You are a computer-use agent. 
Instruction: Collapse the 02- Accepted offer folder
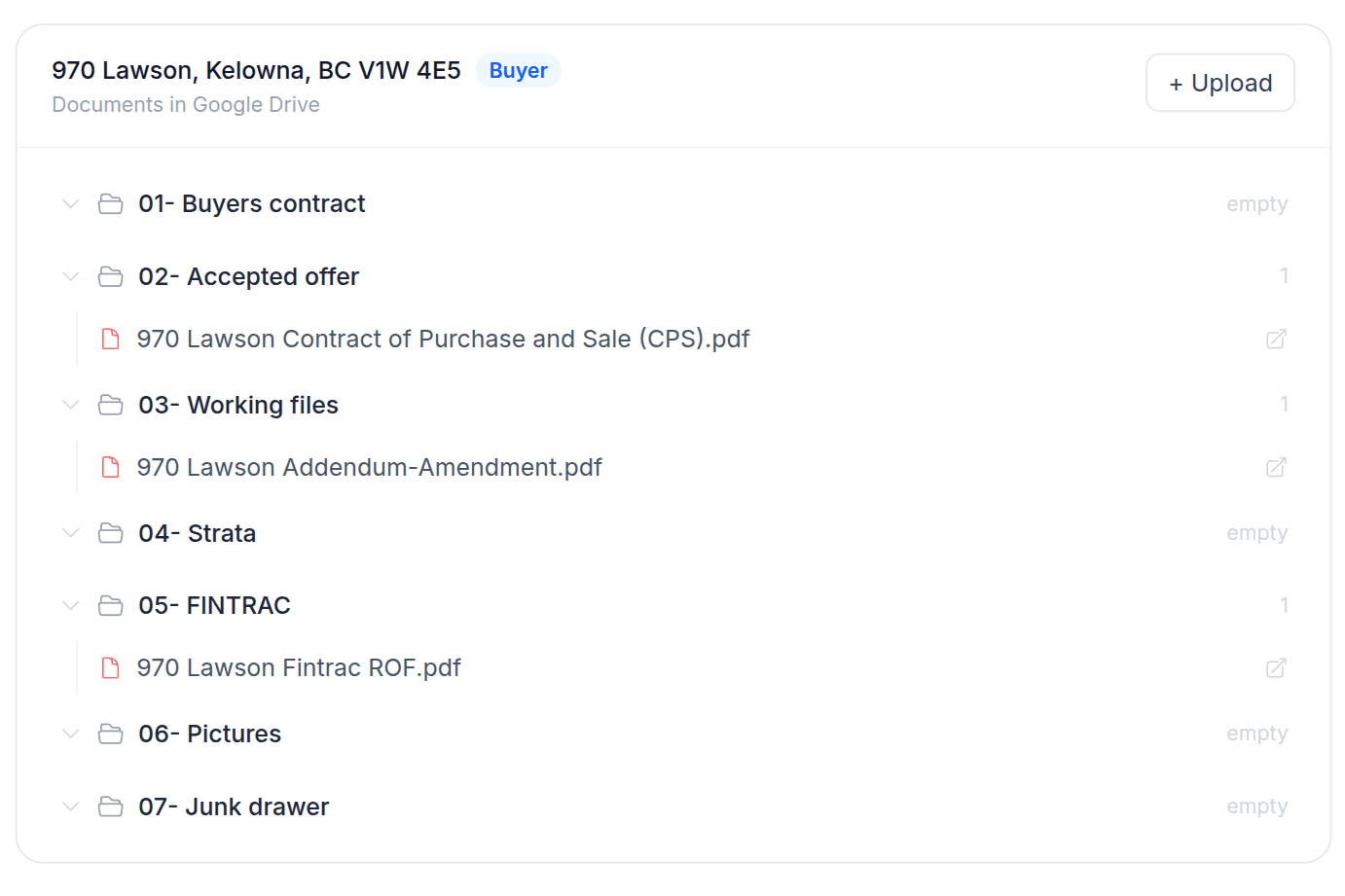coord(70,276)
